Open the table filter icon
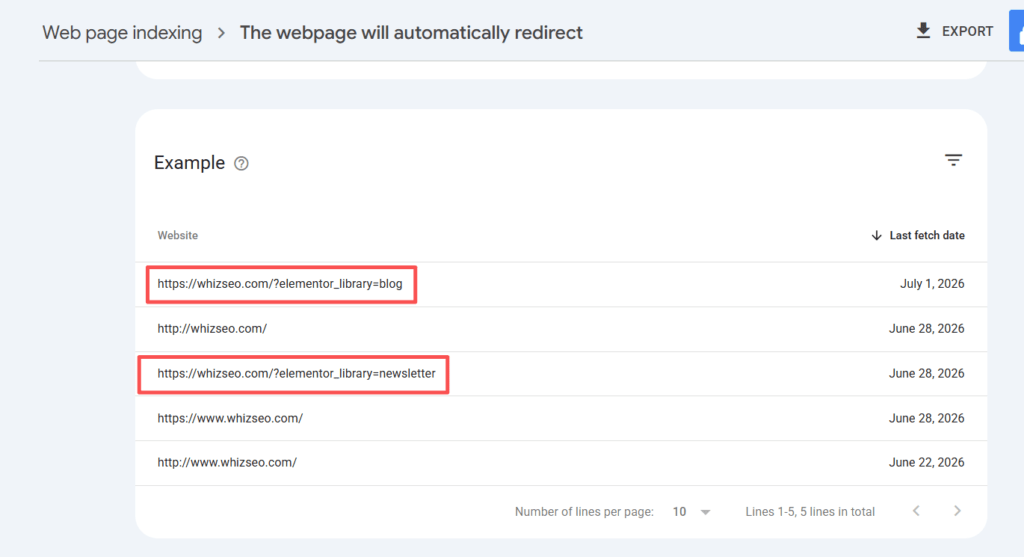The width and height of the screenshot is (1024, 557). click(953, 160)
